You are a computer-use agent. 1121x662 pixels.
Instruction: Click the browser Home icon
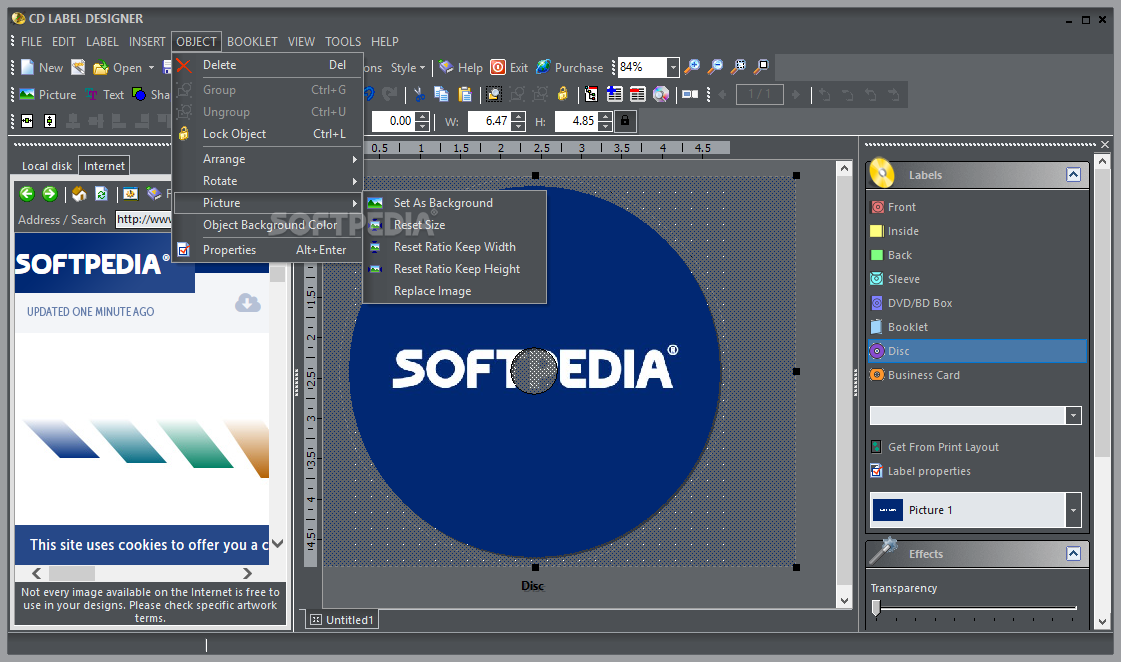click(79, 194)
